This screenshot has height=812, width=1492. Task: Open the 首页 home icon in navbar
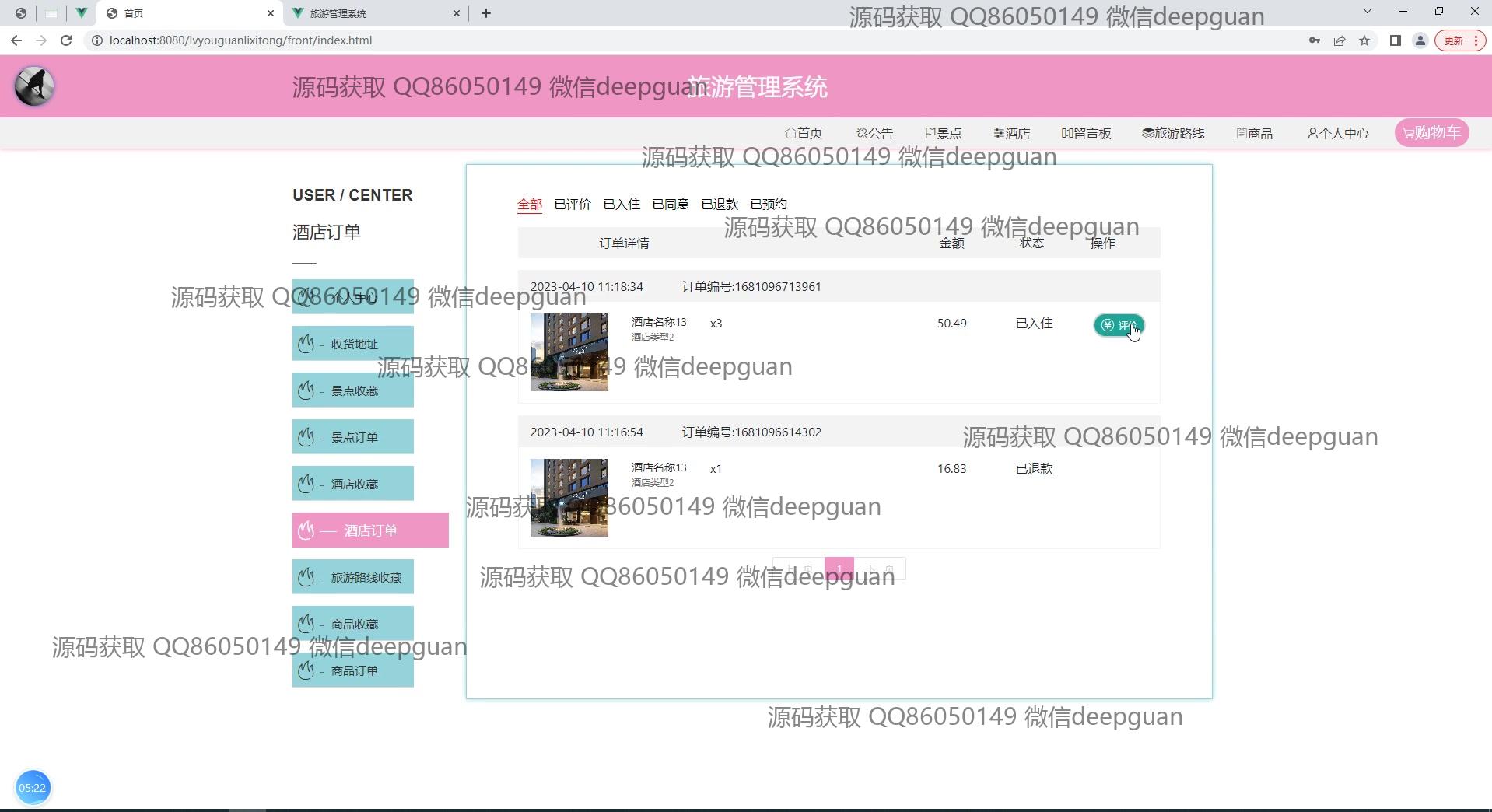click(804, 133)
